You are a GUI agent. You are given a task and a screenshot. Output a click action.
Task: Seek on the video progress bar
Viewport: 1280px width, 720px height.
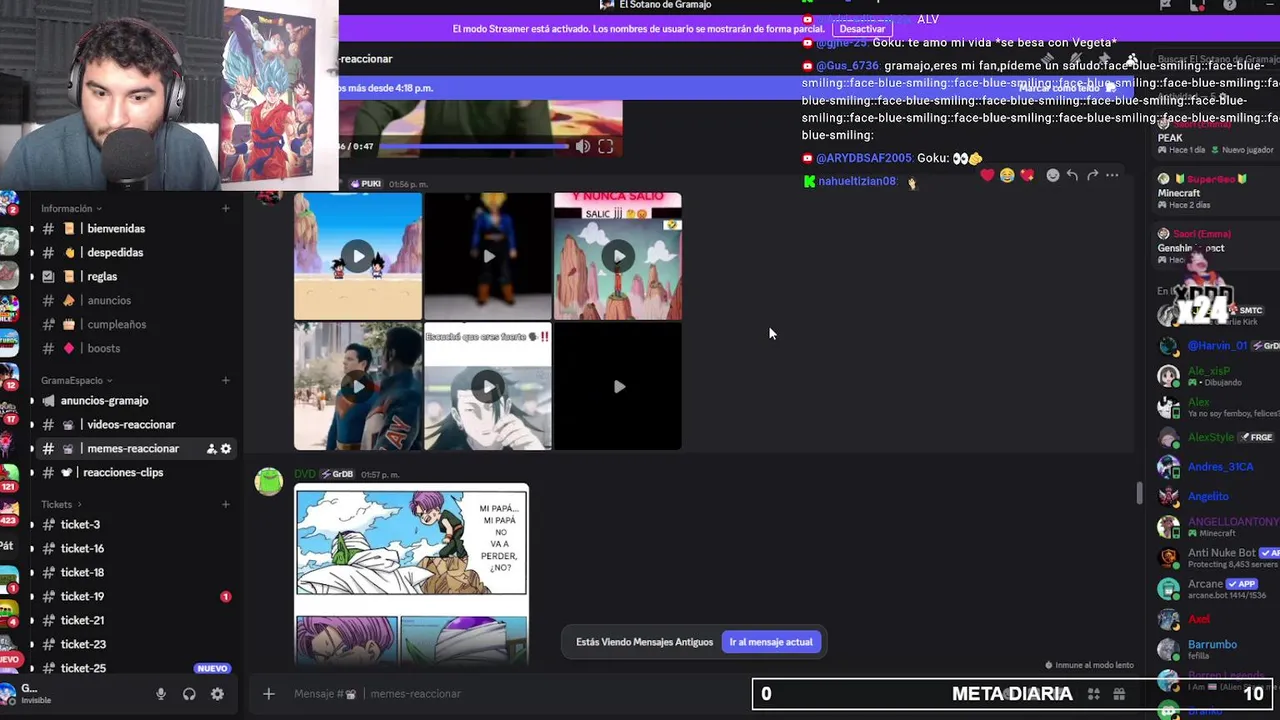click(x=474, y=147)
